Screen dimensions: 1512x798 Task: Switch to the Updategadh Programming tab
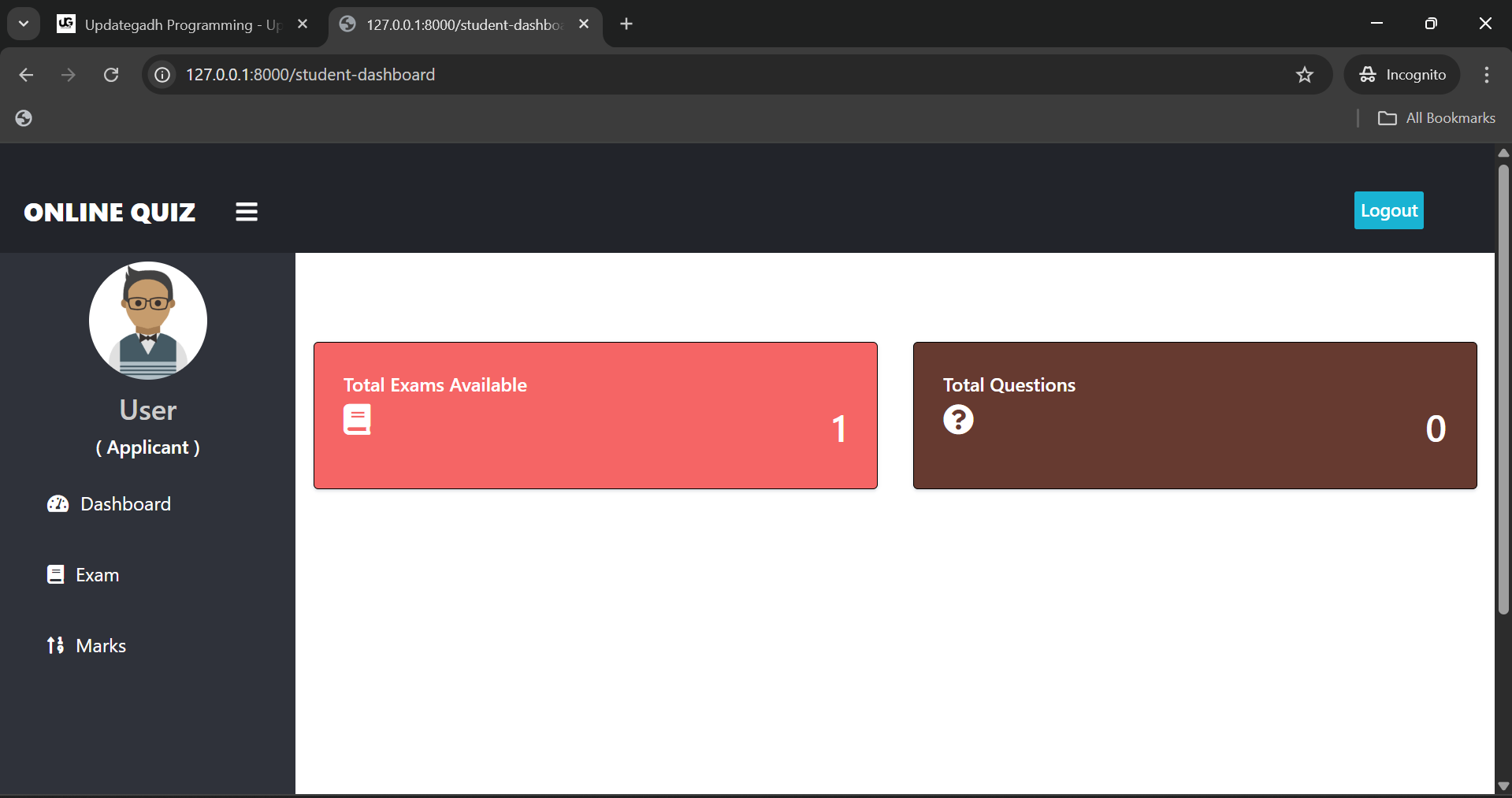tap(182, 24)
